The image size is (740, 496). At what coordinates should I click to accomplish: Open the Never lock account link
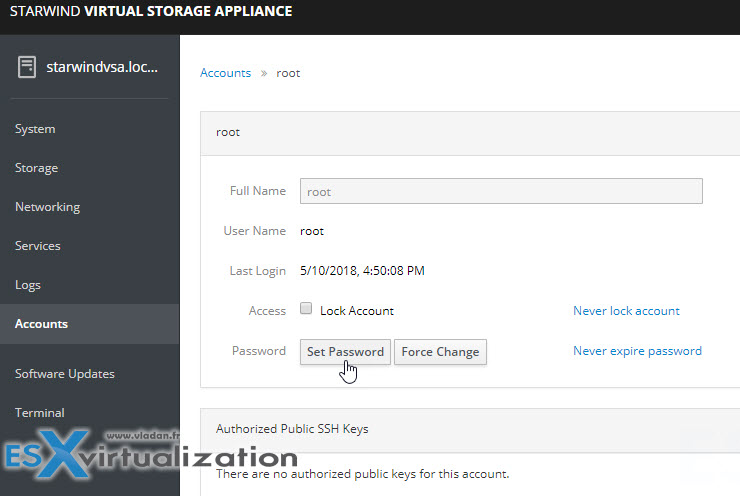626,311
